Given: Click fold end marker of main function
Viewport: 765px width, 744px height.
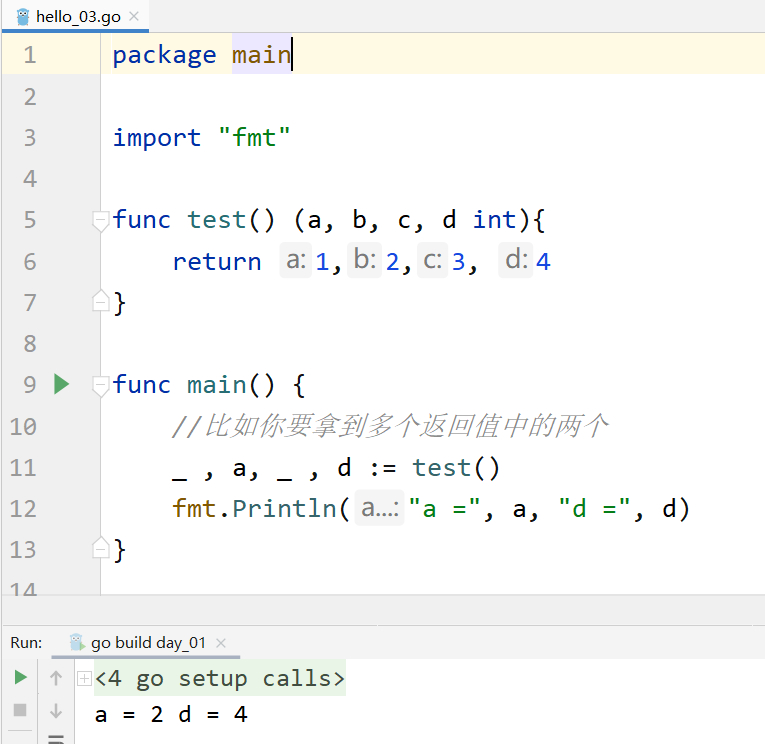Looking at the screenshot, I should coord(99,548).
